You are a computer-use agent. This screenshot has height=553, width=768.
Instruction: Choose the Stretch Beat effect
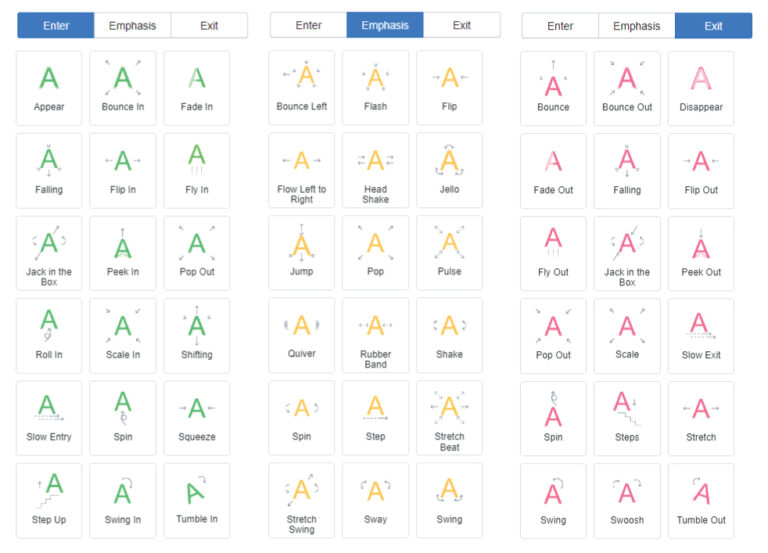[x=449, y=417]
